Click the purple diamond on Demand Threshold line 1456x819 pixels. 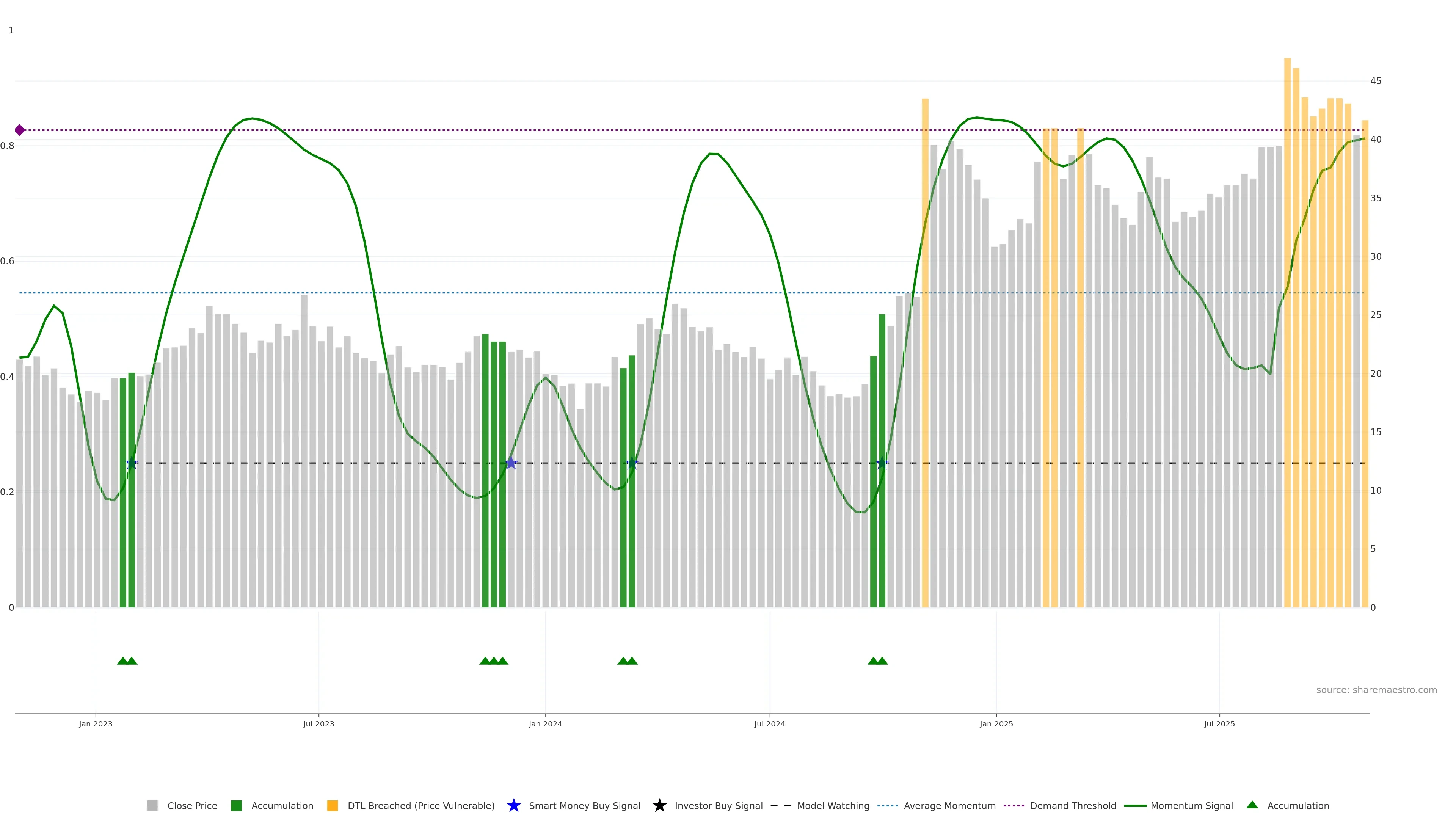pyautogui.click(x=20, y=130)
